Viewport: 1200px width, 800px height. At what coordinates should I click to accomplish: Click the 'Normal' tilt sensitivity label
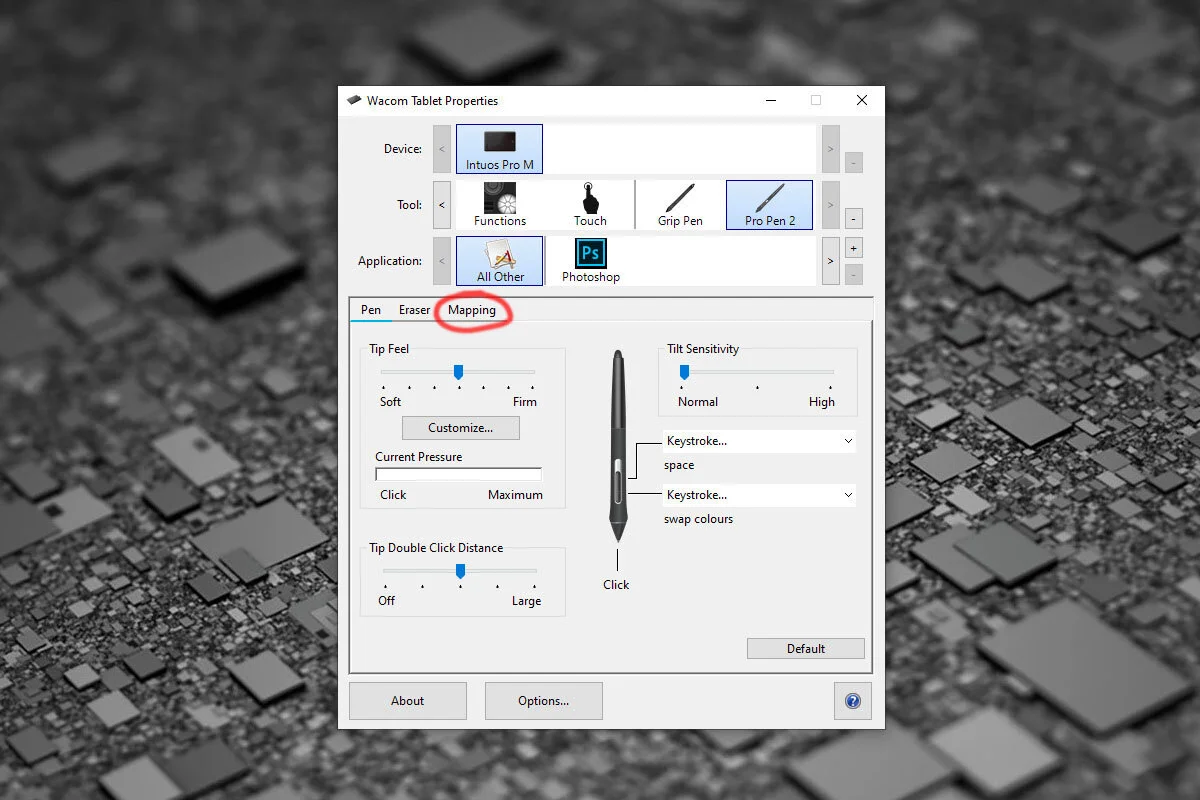click(698, 402)
